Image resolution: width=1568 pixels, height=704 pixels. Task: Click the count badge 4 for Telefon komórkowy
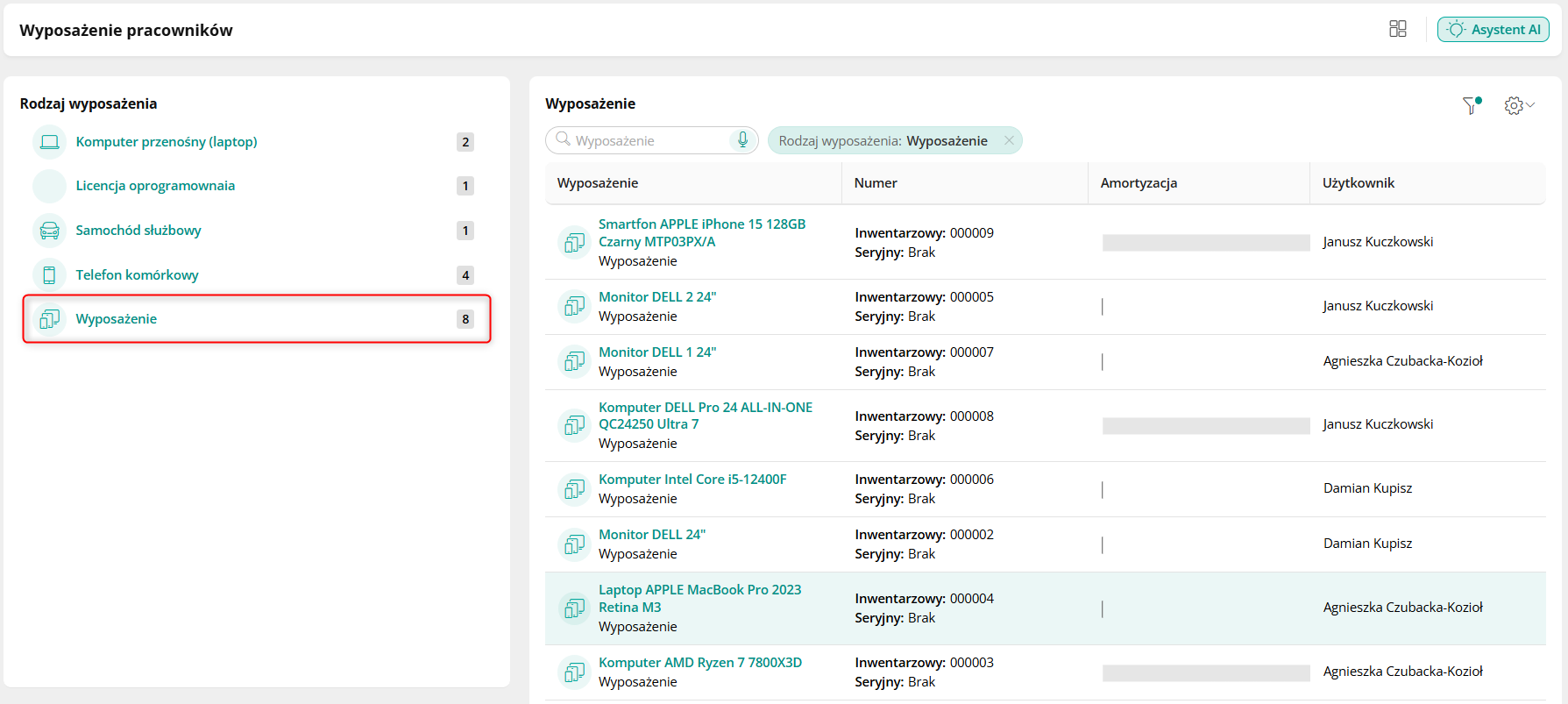[465, 275]
